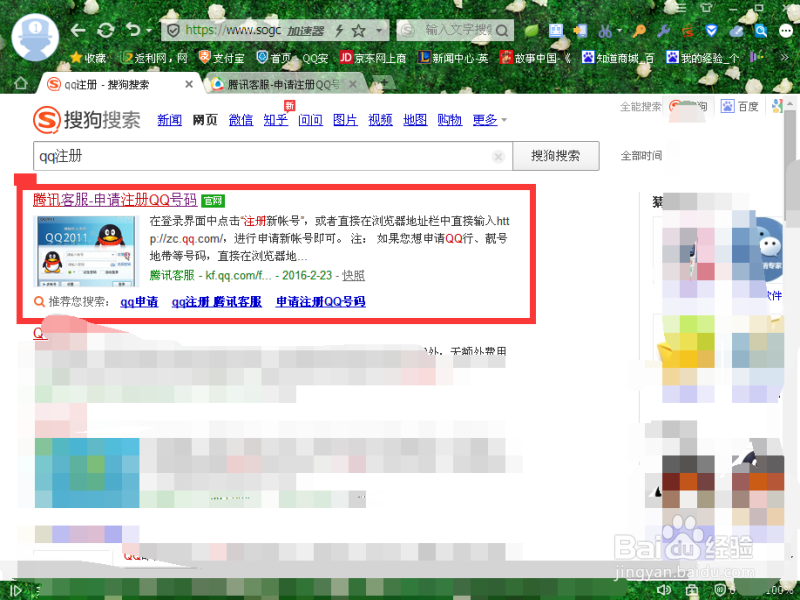Switch to 微信 search category
800x600 pixels.
point(241,120)
